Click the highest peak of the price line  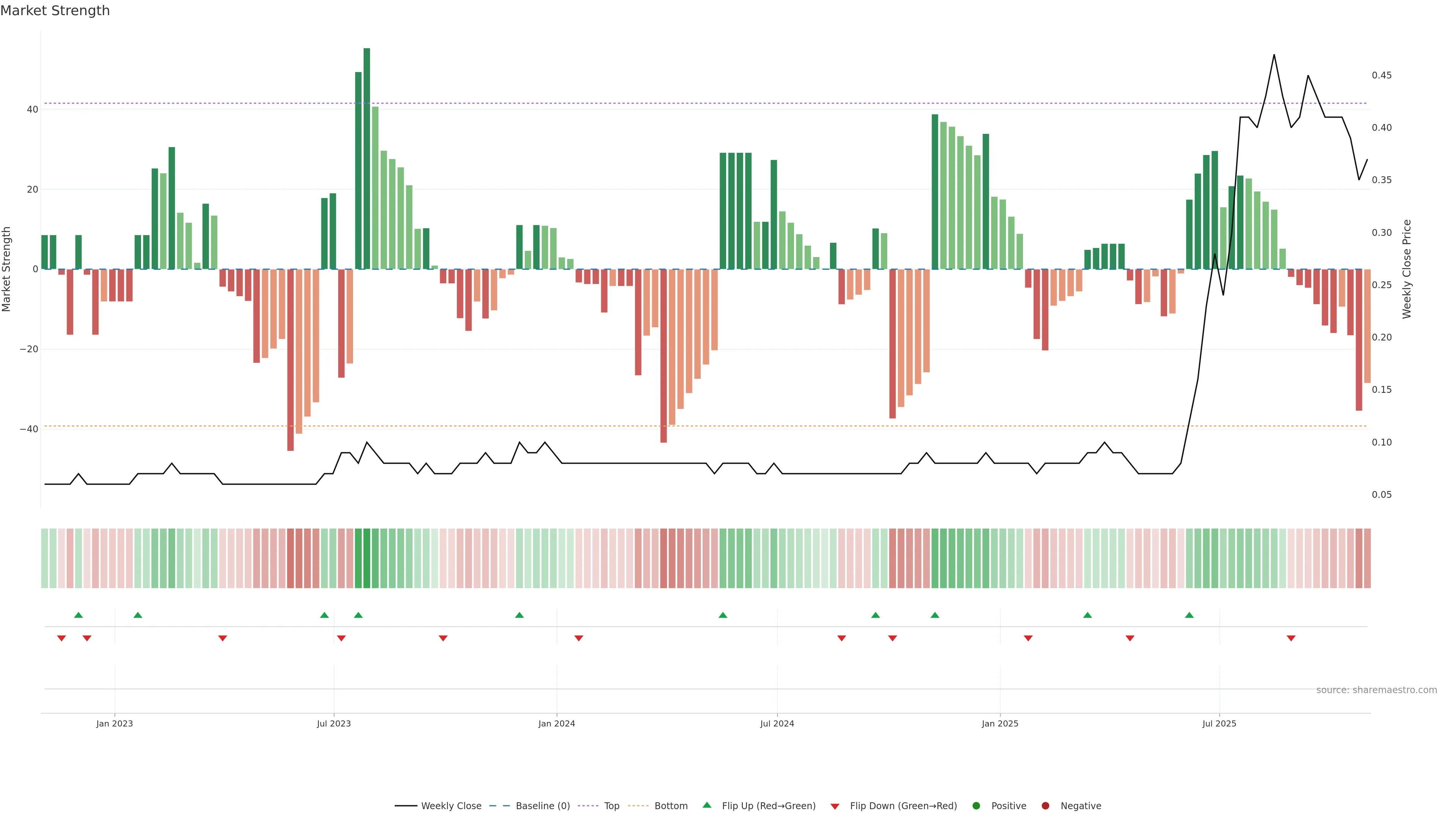[1274, 55]
